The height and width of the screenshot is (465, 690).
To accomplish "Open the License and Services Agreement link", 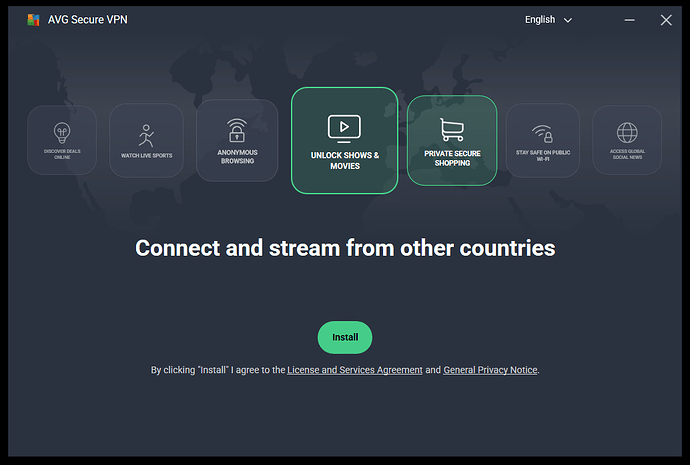I will pyautogui.click(x=354, y=370).
